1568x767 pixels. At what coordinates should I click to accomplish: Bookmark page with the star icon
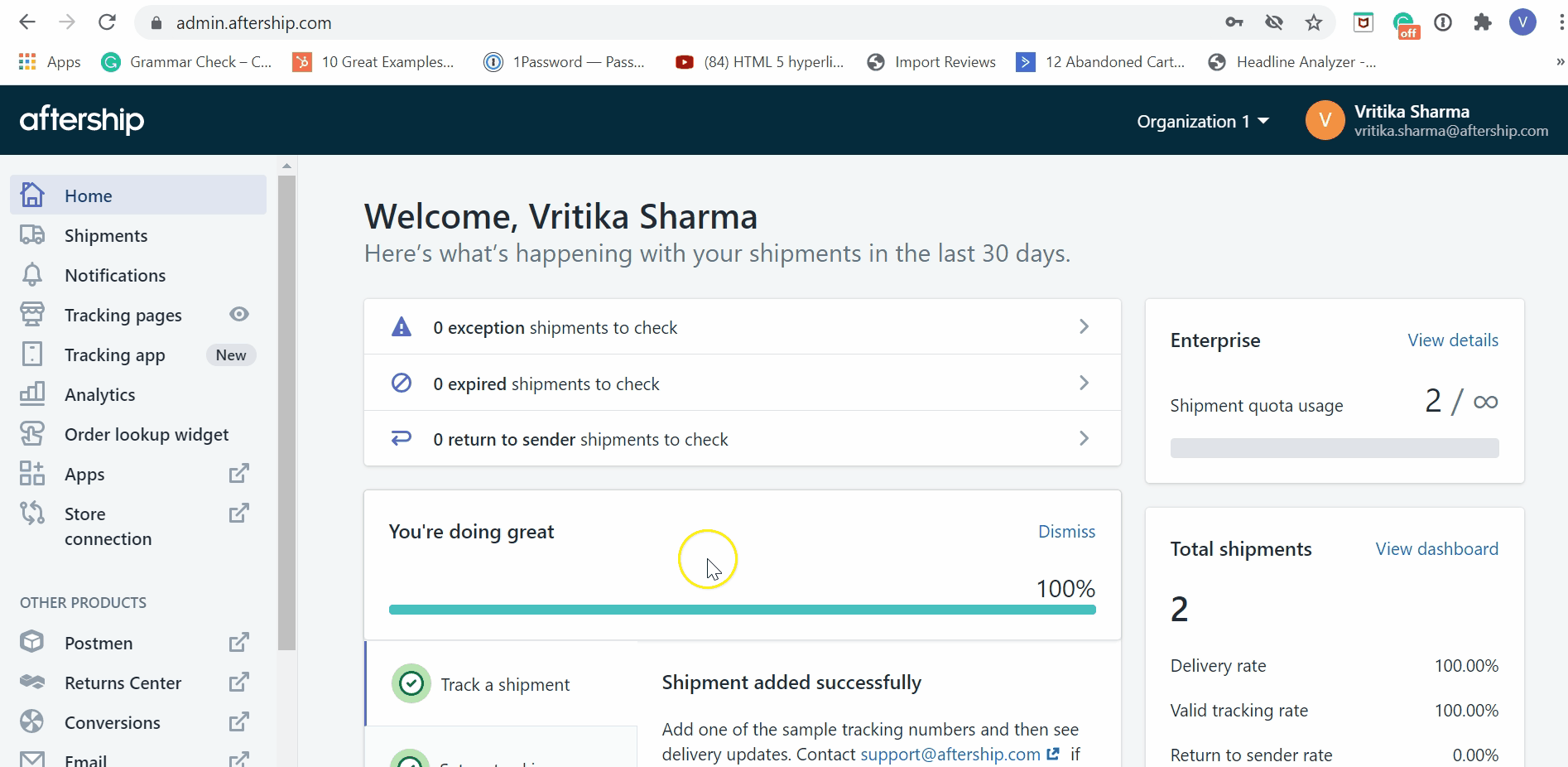[1313, 23]
